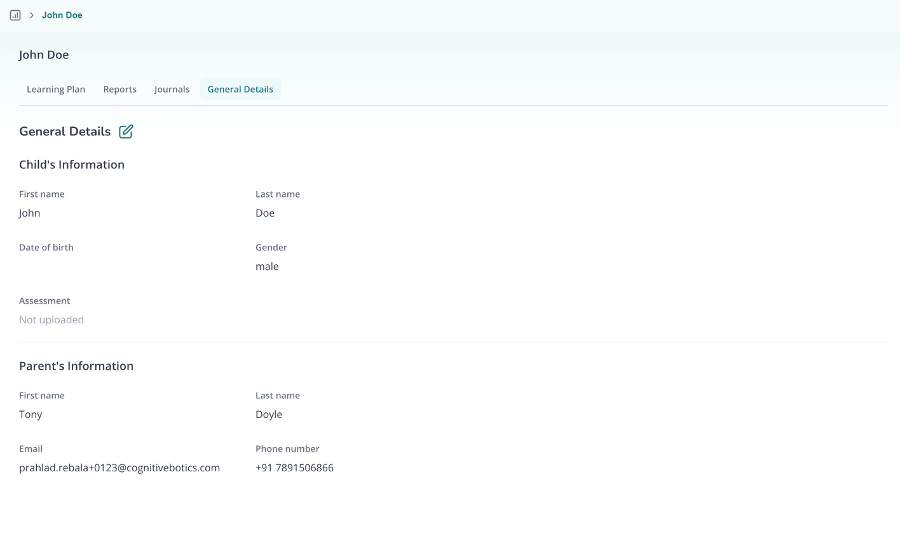Click the Email label
This screenshot has height=552, width=900.
pyautogui.click(x=31, y=449)
